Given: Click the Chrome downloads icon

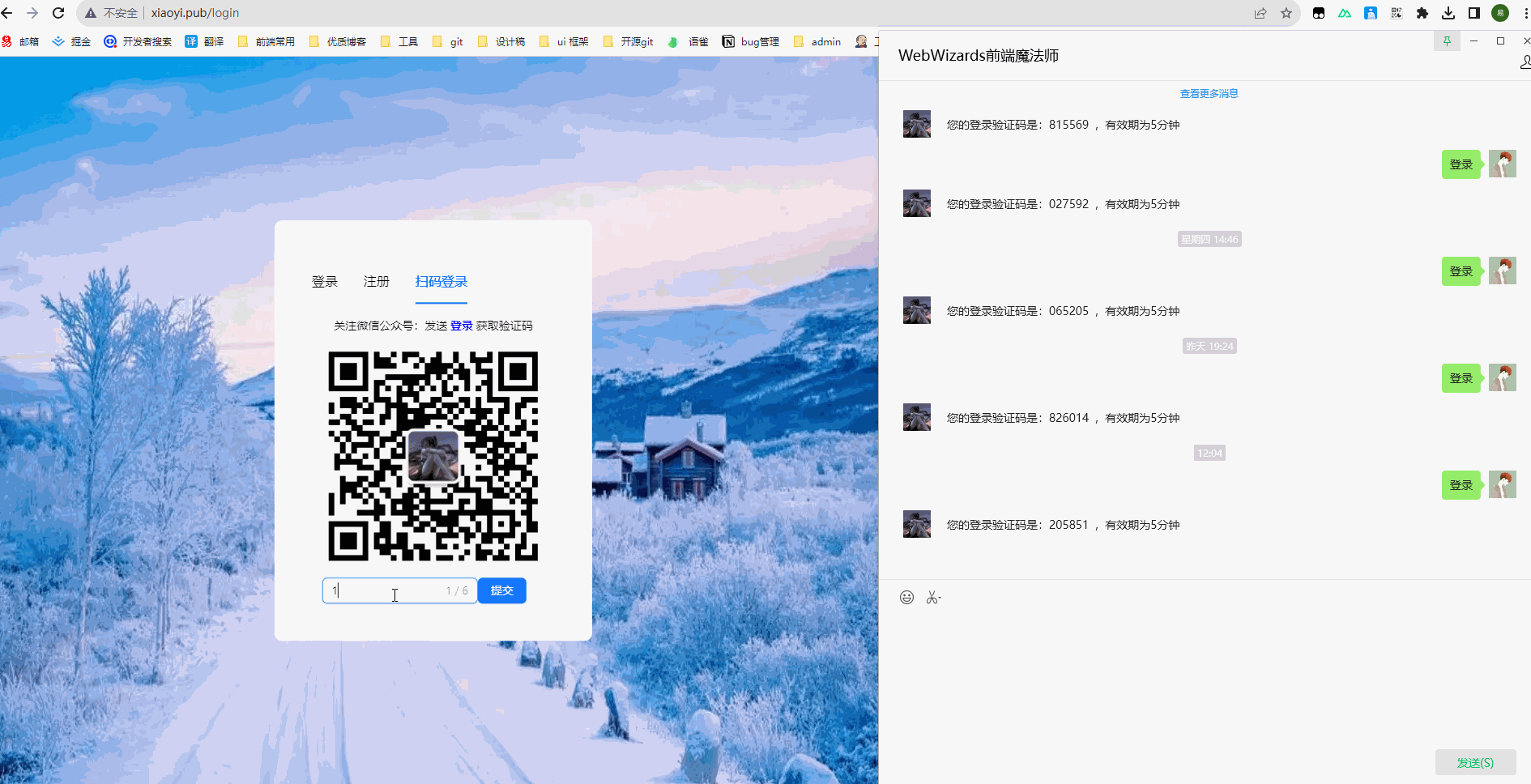Looking at the screenshot, I should tap(1448, 13).
